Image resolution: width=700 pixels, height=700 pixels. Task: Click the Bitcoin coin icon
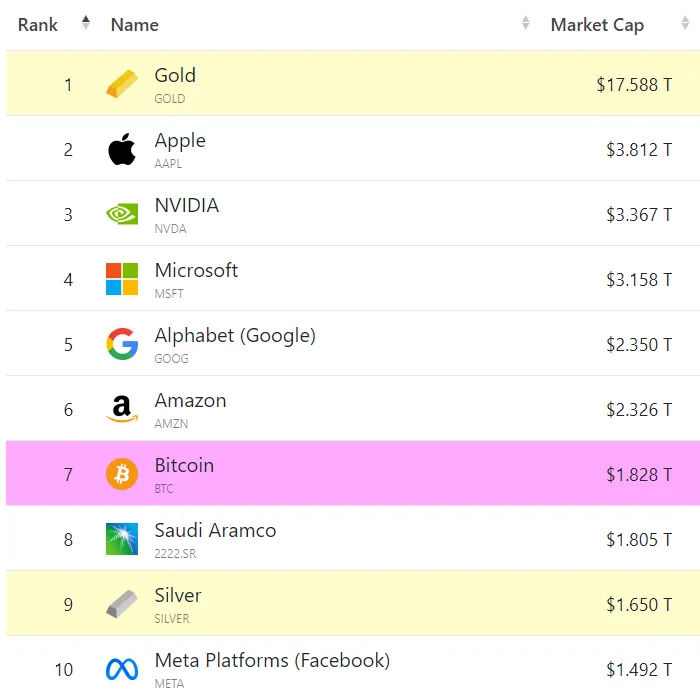tap(122, 474)
